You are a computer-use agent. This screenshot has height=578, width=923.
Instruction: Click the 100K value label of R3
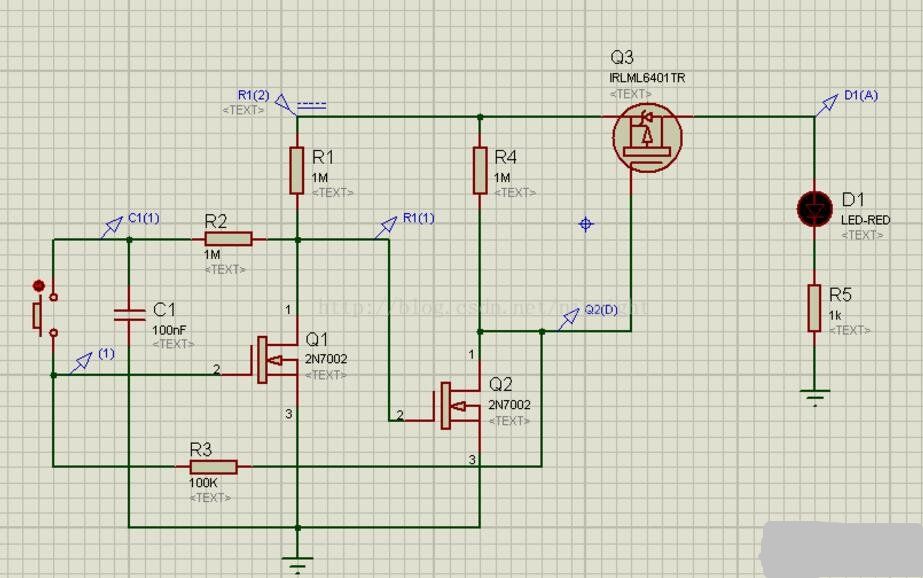(203, 483)
